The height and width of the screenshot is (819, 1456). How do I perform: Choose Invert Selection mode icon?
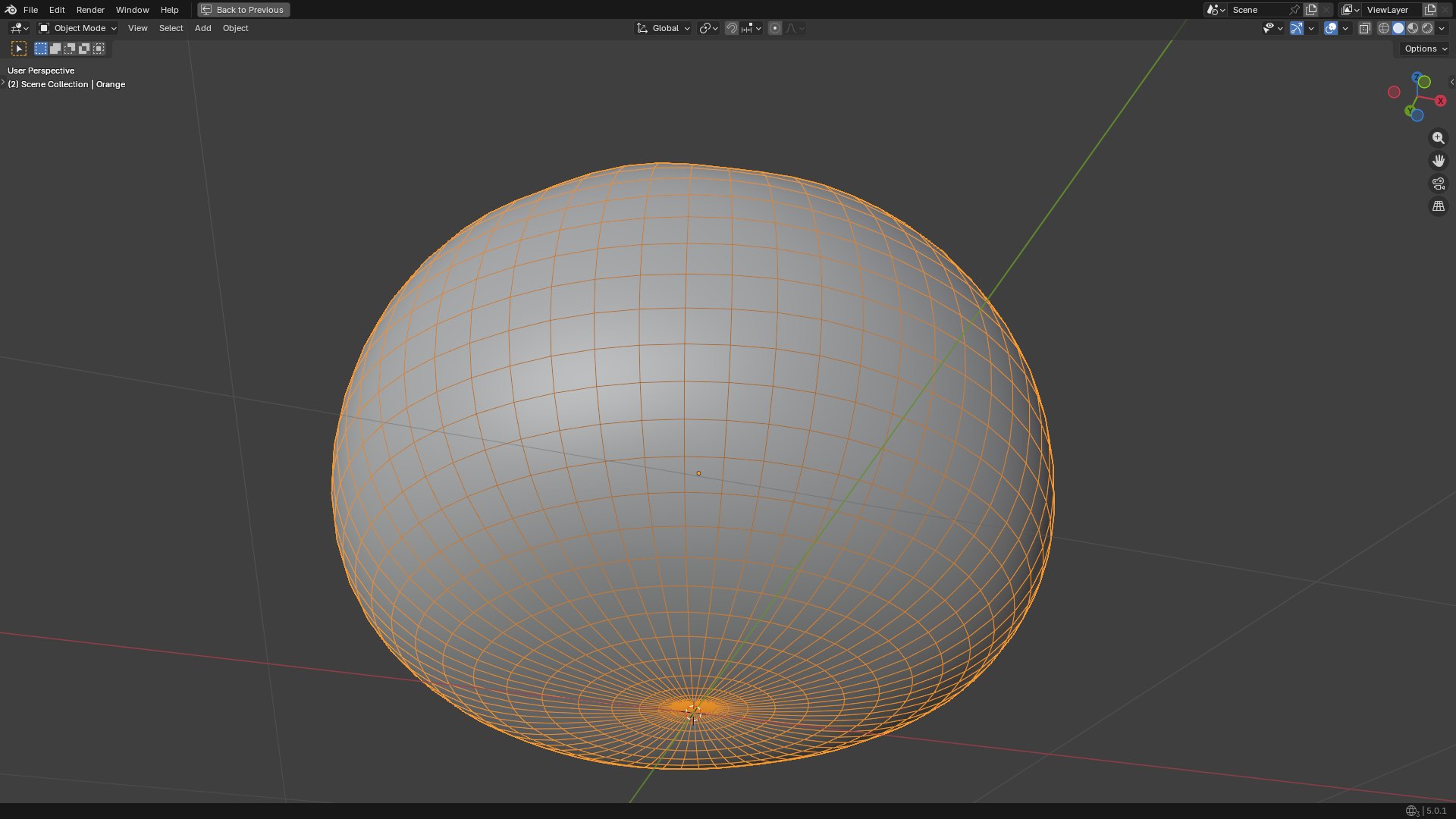tap(84, 49)
